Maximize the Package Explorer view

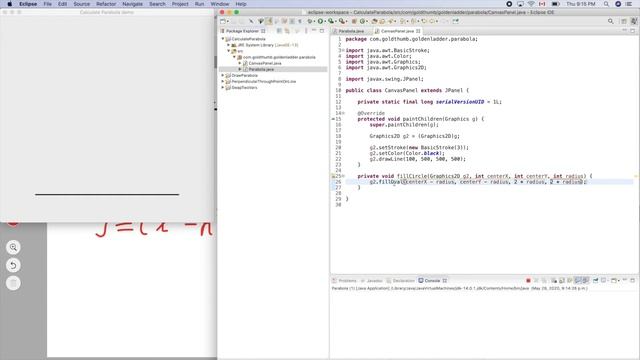point(322,31)
